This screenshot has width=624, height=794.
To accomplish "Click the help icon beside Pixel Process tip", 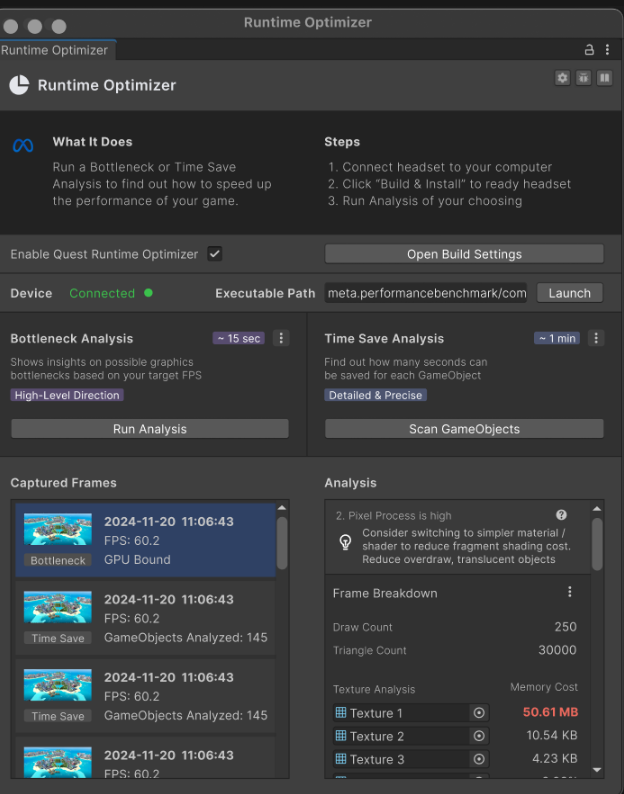I will pyautogui.click(x=562, y=515).
